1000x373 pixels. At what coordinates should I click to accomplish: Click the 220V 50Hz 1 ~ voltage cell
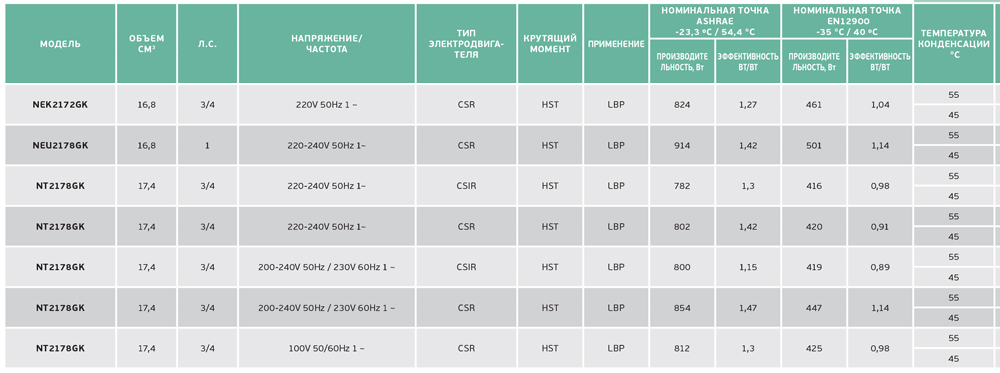pyautogui.click(x=327, y=105)
